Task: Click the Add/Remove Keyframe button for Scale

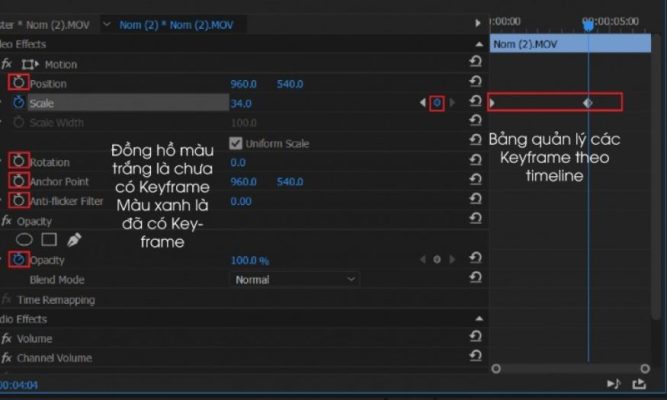Action: [x=437, y=103]
